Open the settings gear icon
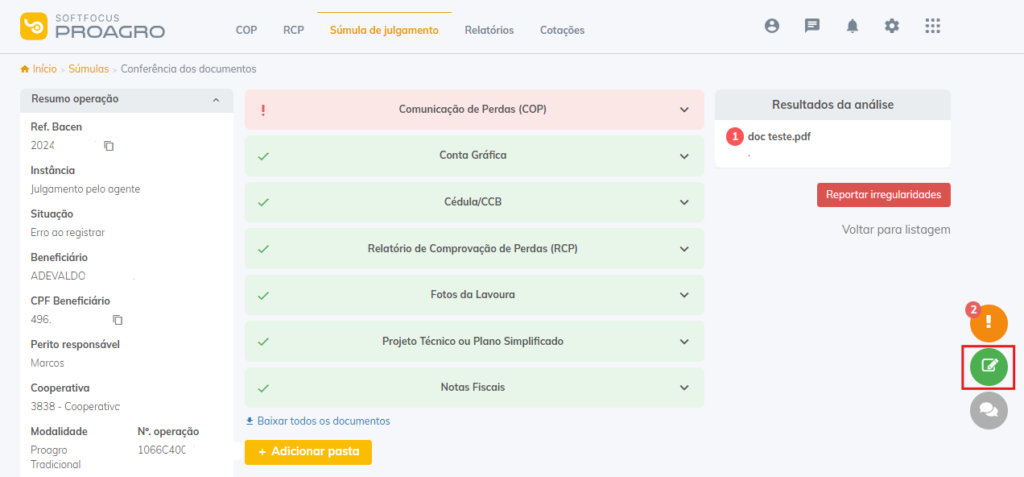1024x477 pixels. 892,27
